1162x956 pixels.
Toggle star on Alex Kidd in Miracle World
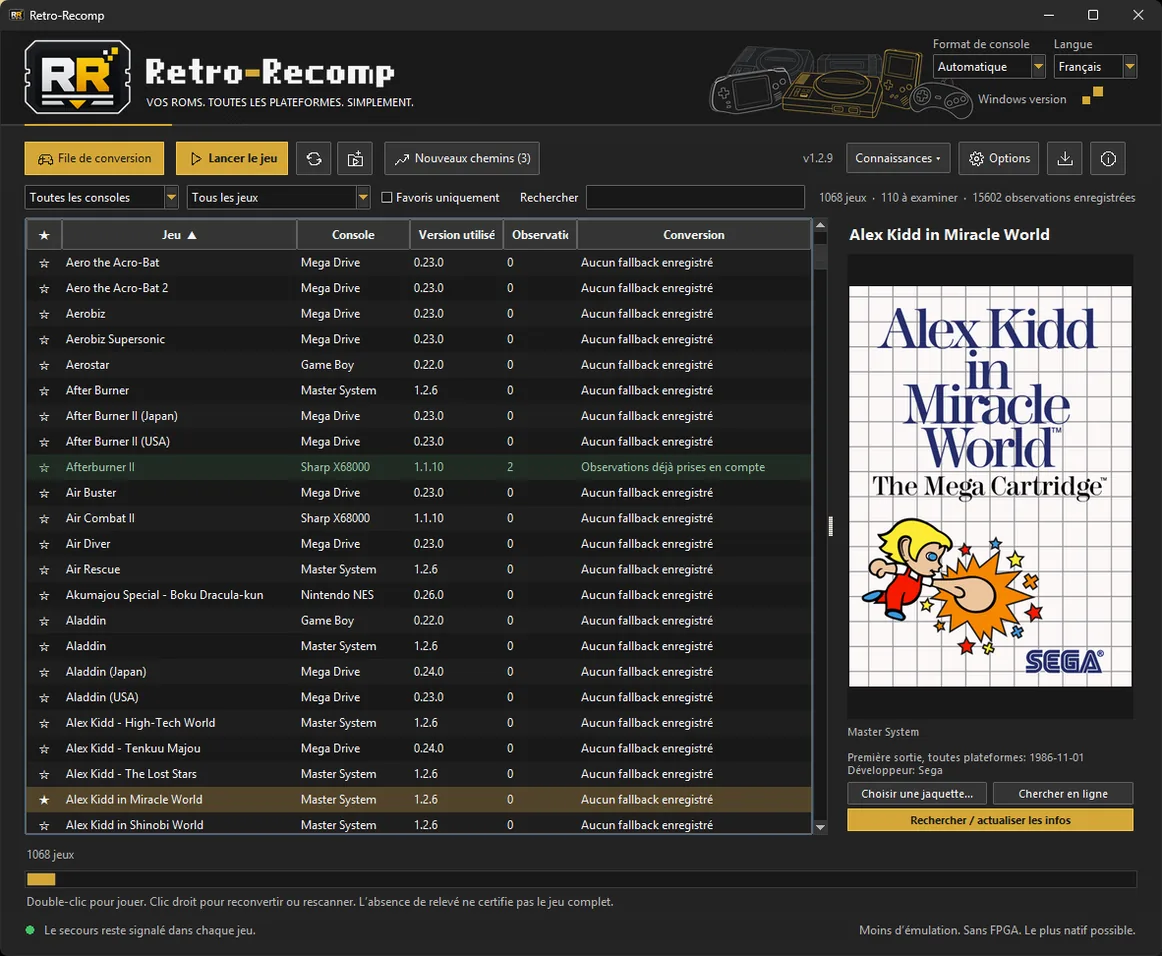[44, 800]
